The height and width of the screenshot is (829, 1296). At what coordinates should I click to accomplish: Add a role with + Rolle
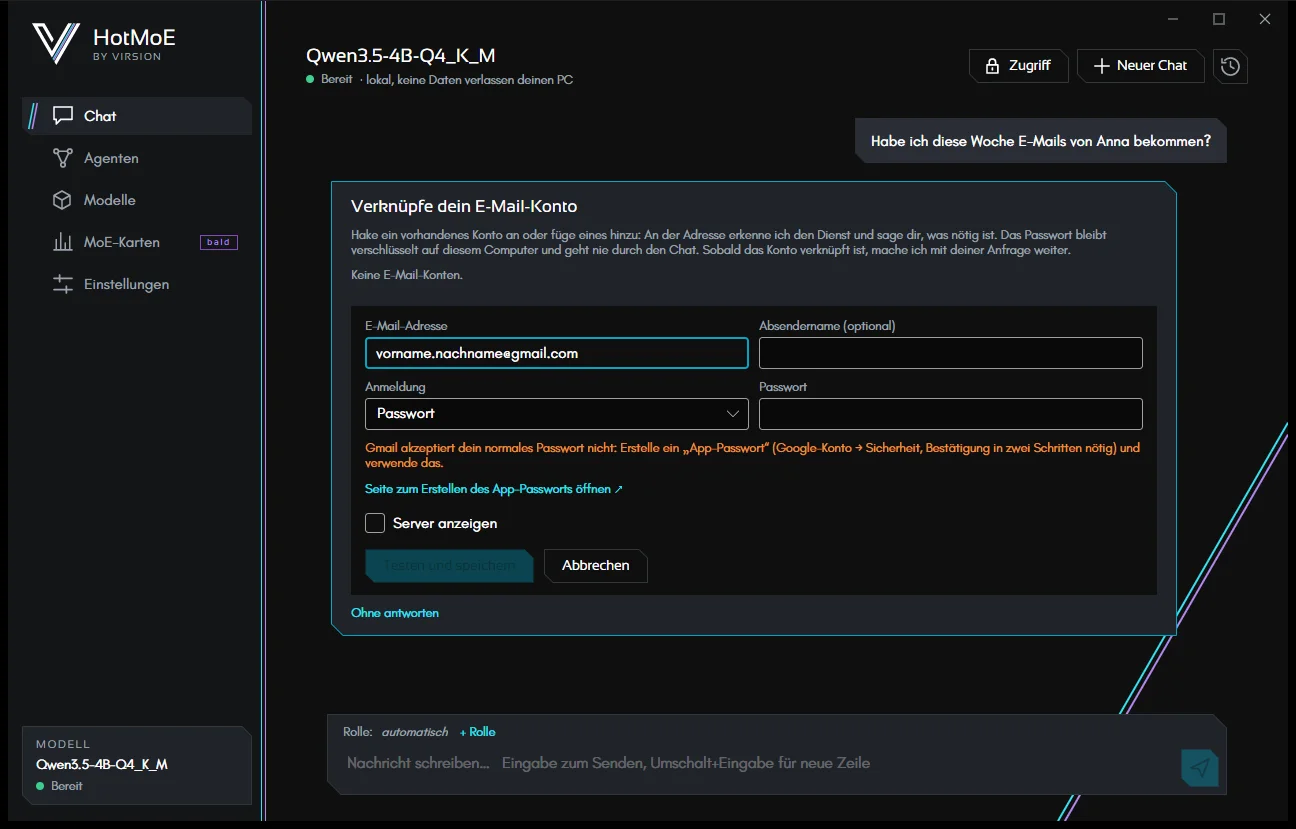coord(478,732)
